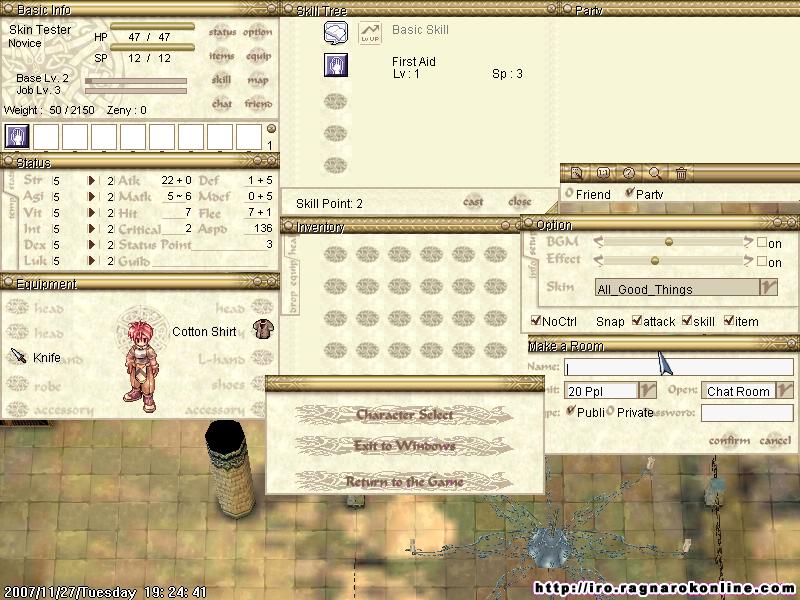Raise Agi with its arrow
800x600 pixels.
tap(91, 196)
